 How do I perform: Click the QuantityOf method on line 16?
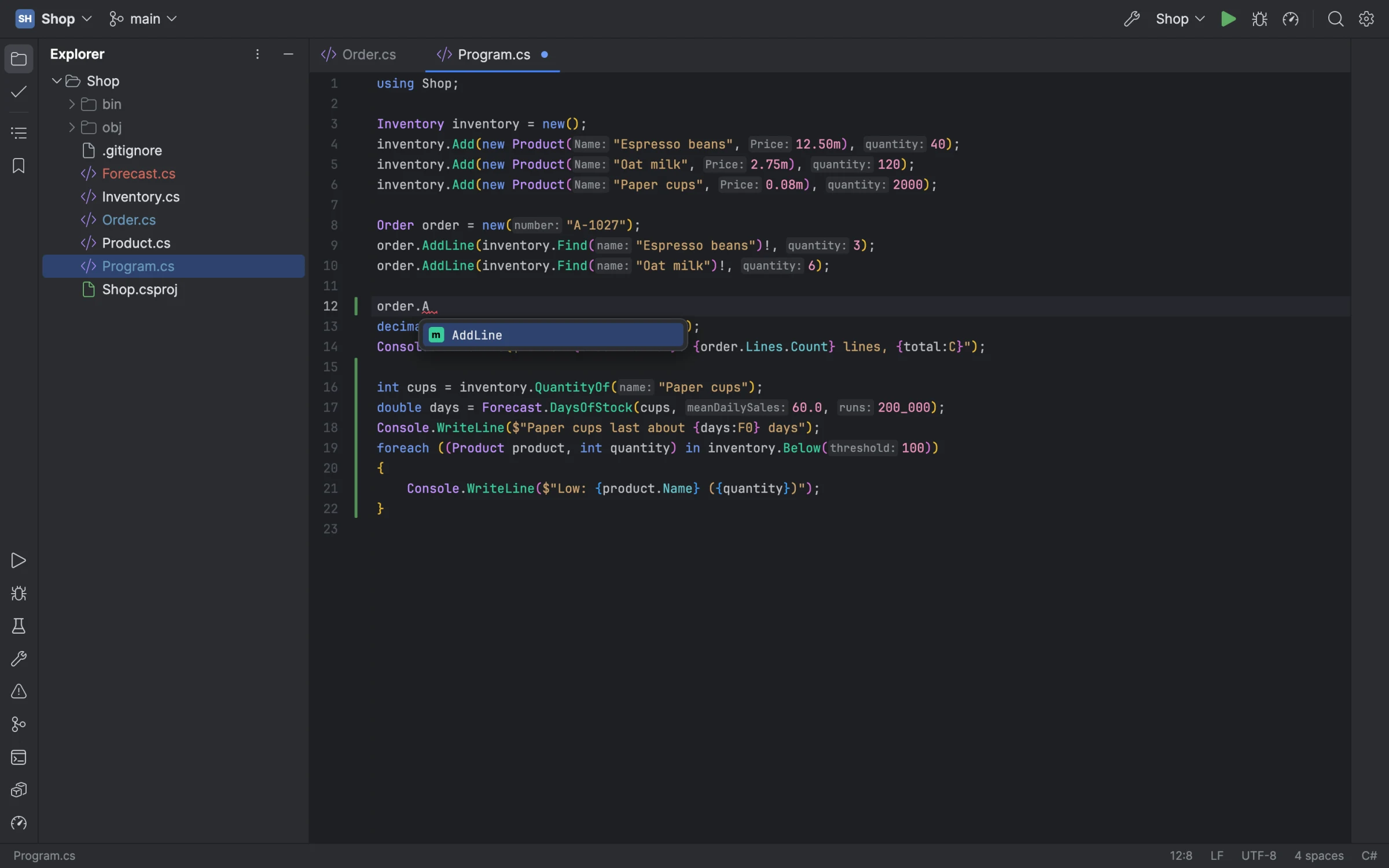(x=572, y=387)
